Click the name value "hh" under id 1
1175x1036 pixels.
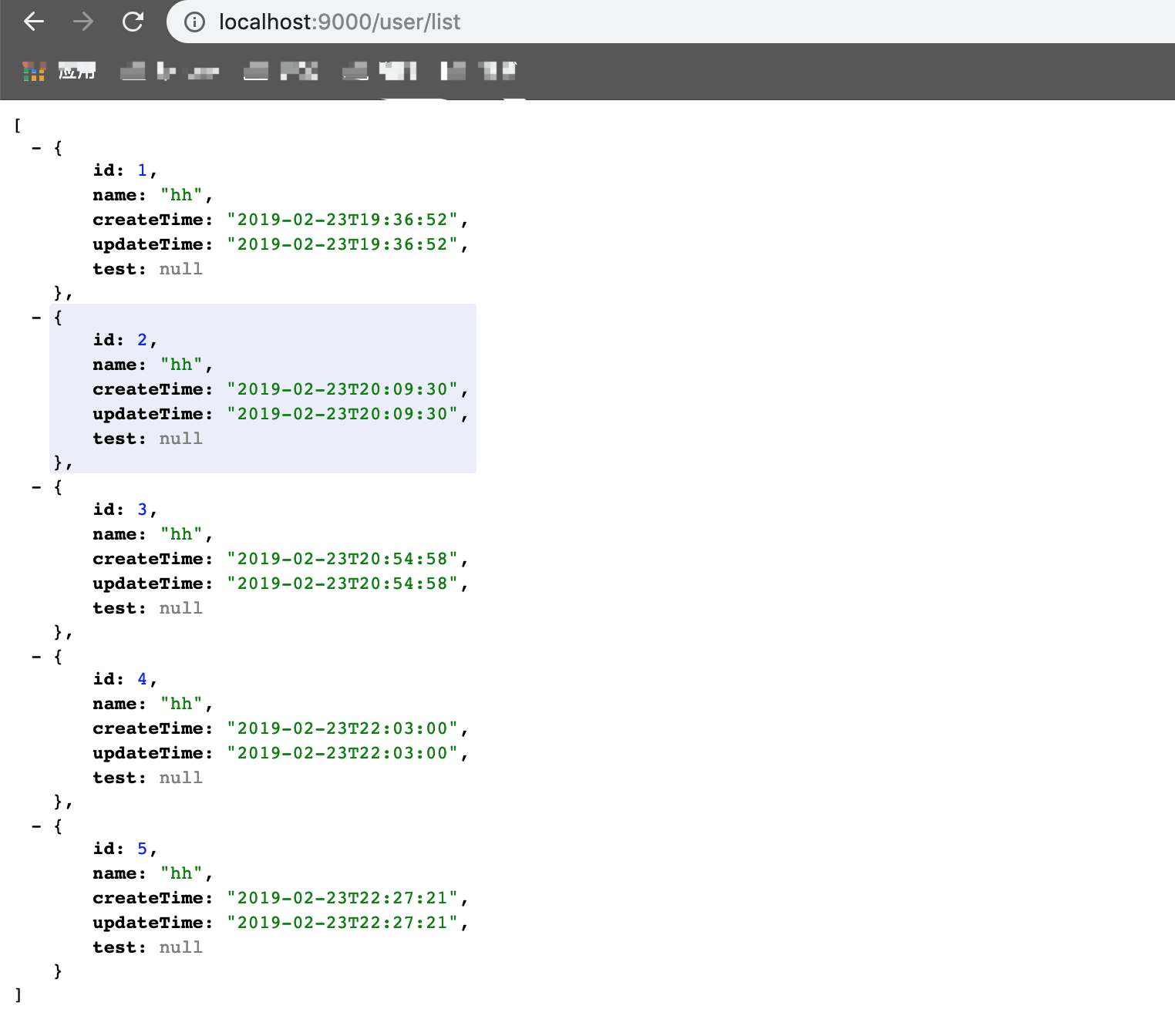(181, 195)
